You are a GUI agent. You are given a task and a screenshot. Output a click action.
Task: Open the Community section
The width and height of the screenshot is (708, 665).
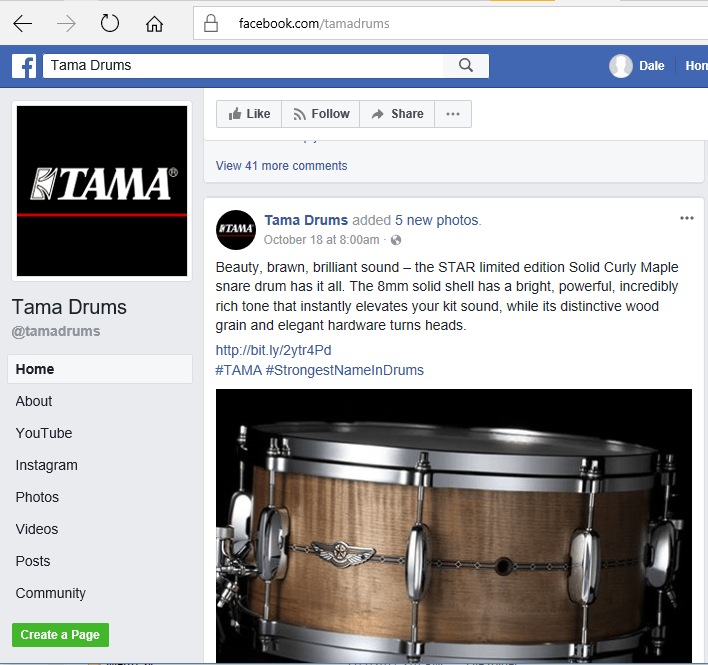51,593
